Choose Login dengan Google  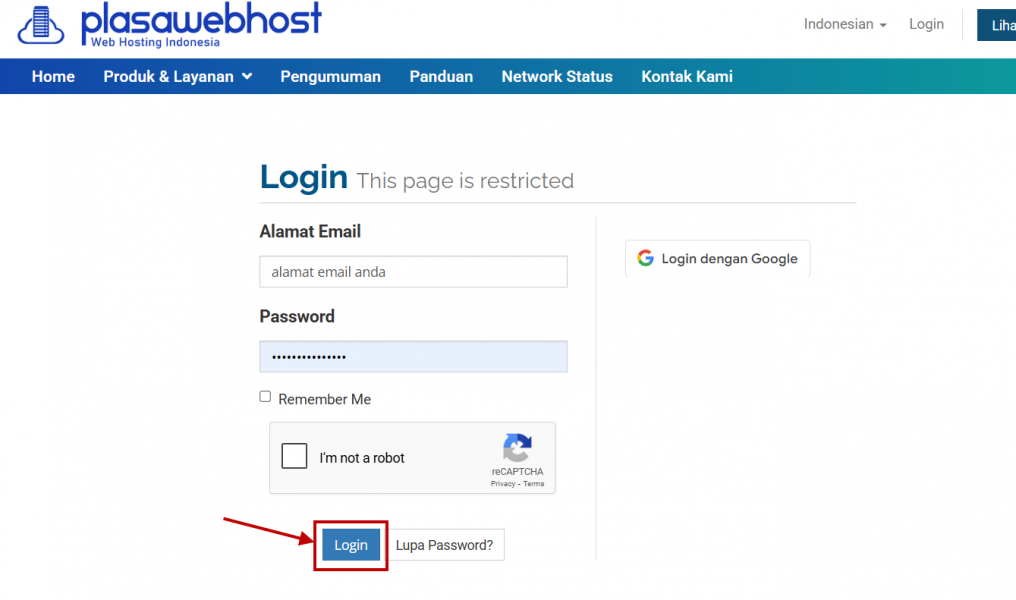coord(717,259)
